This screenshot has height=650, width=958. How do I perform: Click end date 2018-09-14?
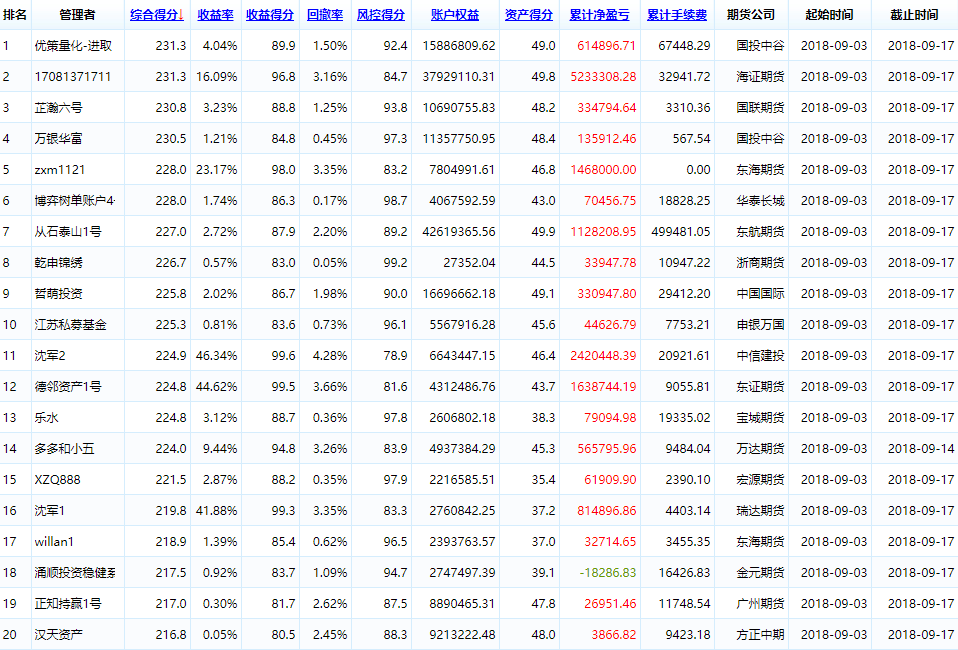coord(921,449)
